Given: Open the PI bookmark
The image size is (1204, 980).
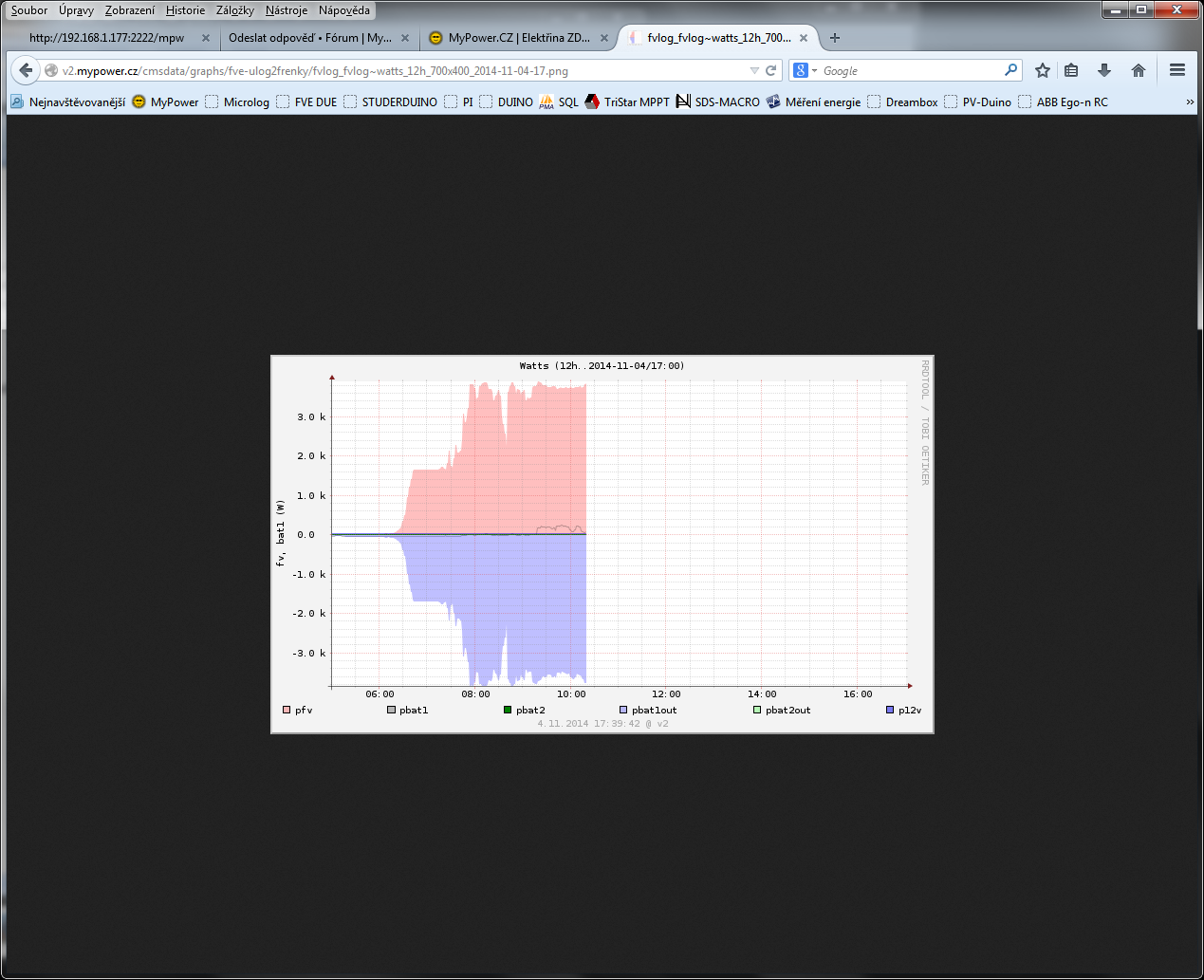Looking at the screenshot, I should tap(458, 102).
